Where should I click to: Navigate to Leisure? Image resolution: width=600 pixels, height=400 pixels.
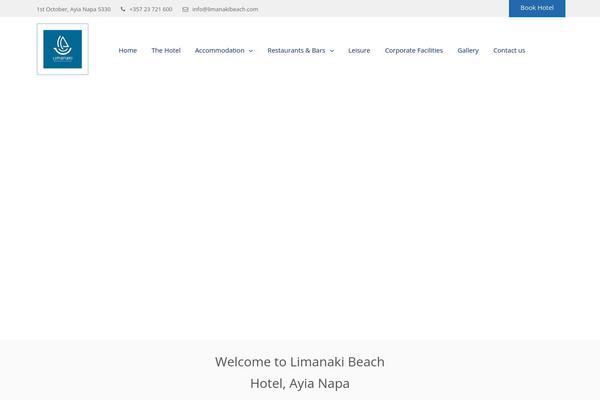coord(359,50)
